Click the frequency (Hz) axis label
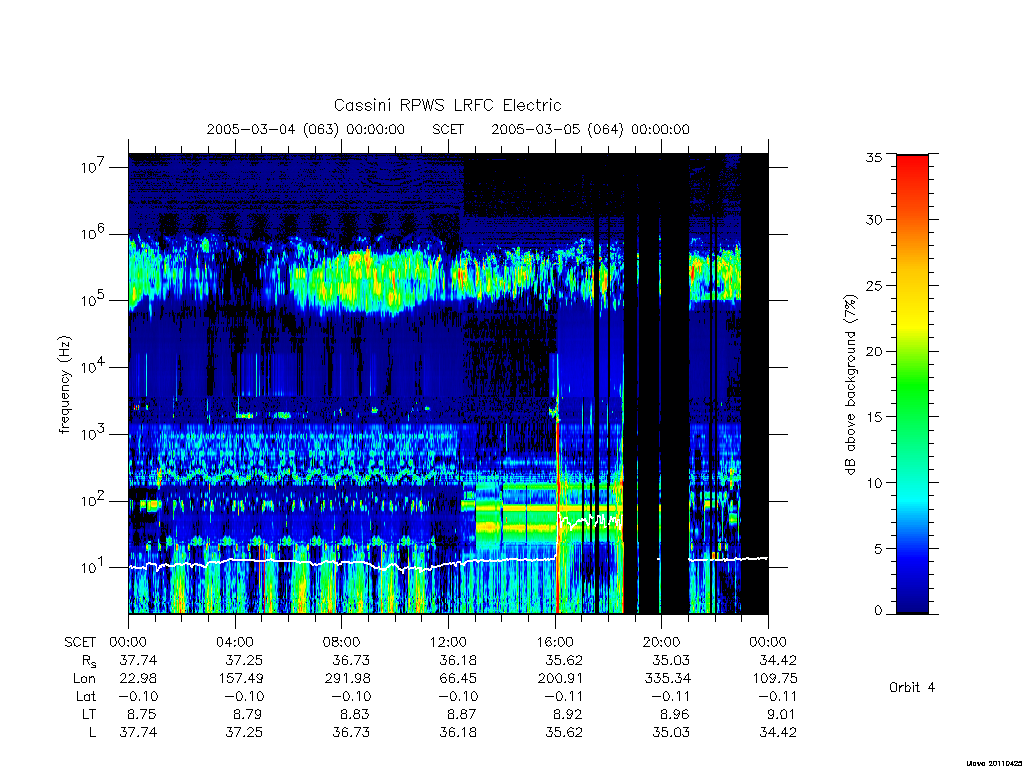This screenshot has width=1024, height=768. tap(65, 384)
